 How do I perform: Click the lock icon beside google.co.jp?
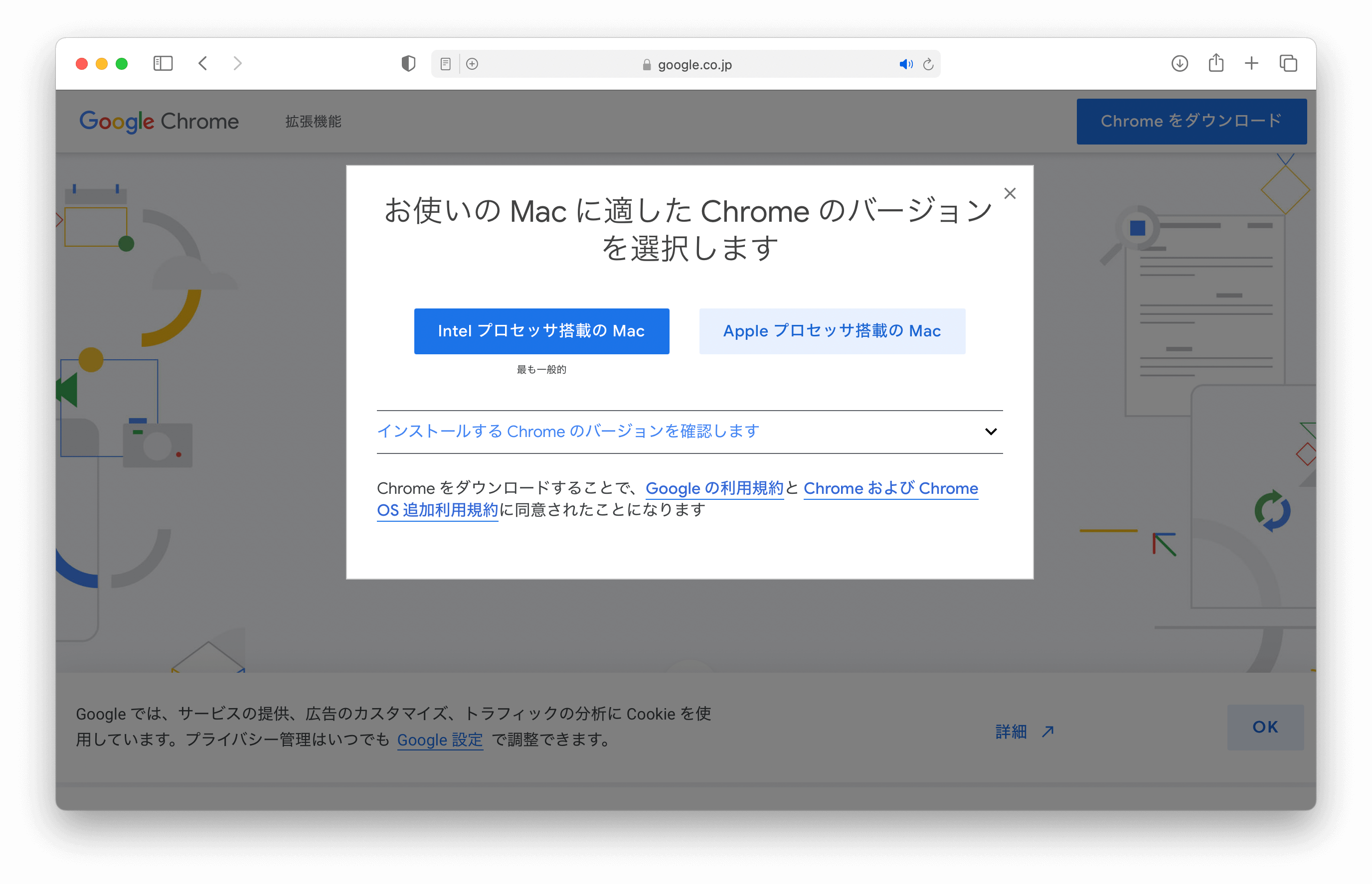point(647,65)
